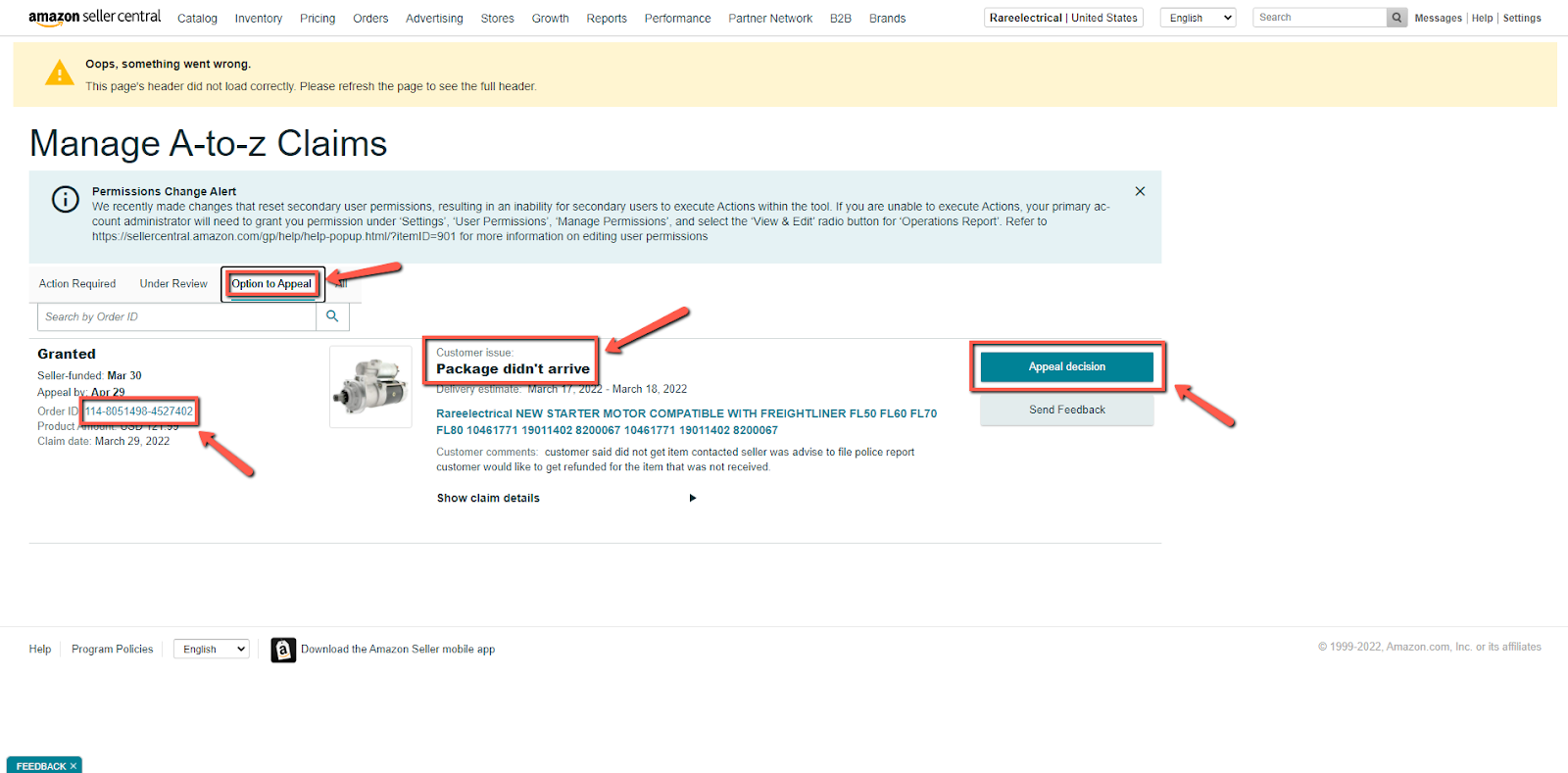Click the Order ID search magnifier icon
Screen dimensions: 1568x773
click(x=332, y=316)
